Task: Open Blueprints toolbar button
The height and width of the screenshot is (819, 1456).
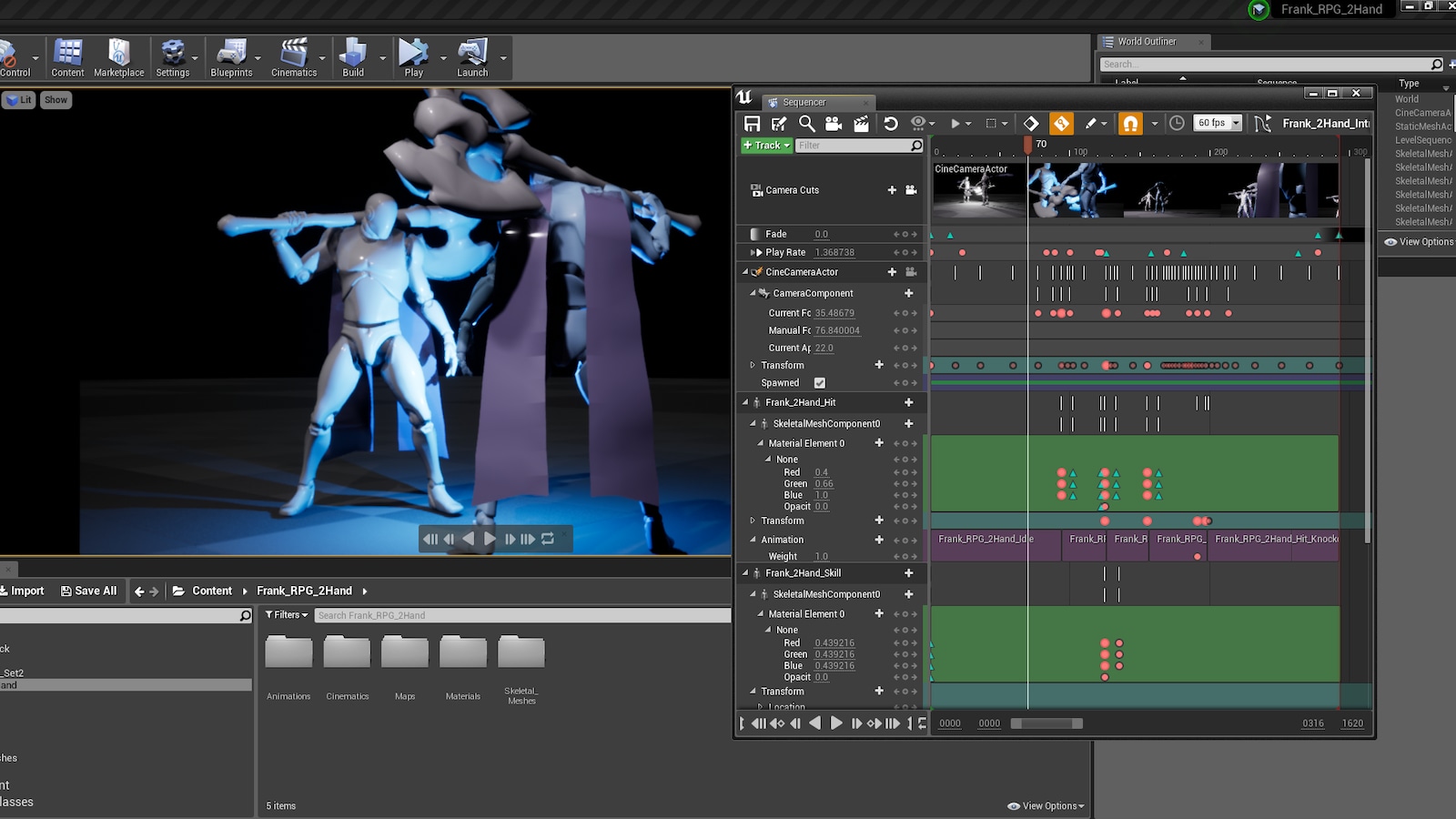Action: (231, 58)
